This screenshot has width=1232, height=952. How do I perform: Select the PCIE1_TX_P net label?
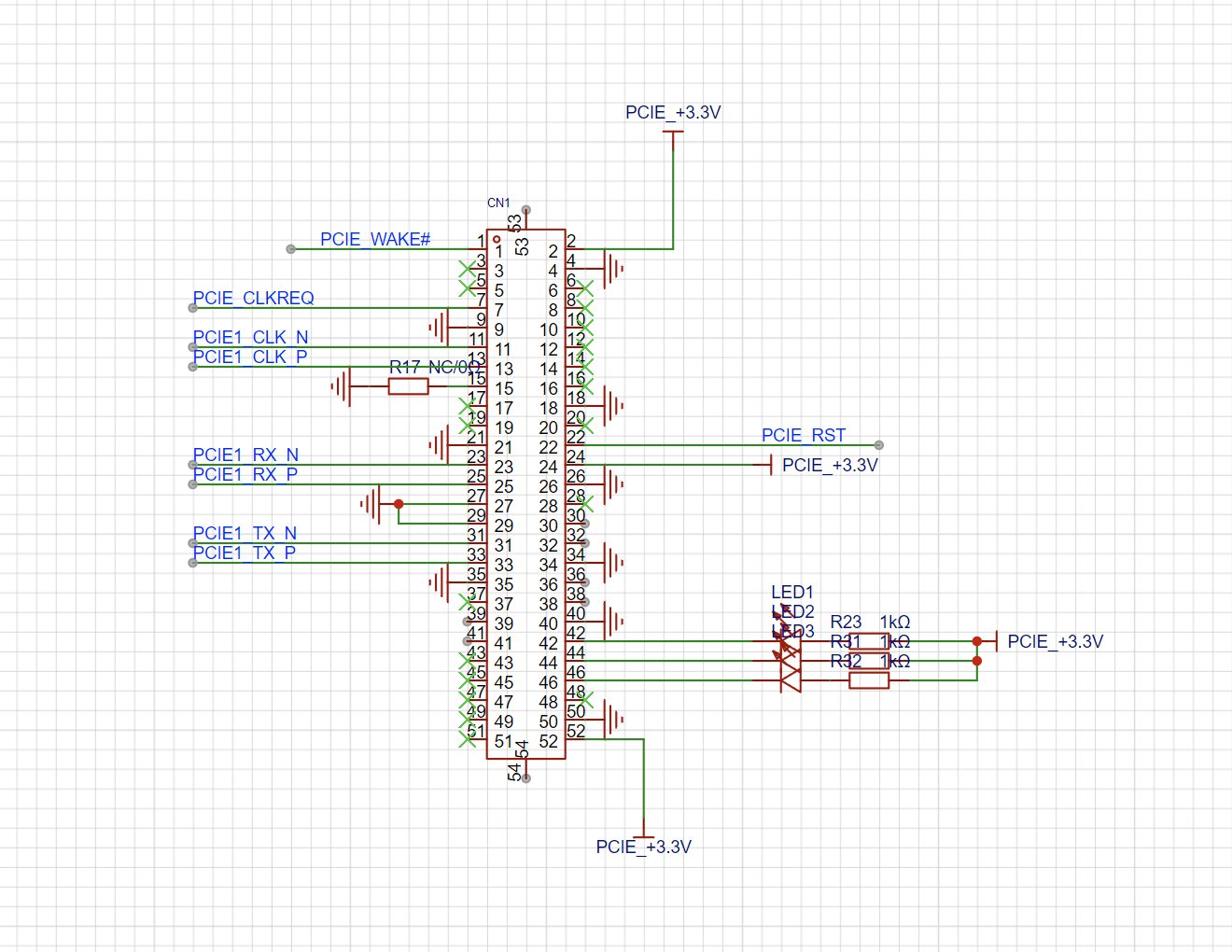click(245, 553)
